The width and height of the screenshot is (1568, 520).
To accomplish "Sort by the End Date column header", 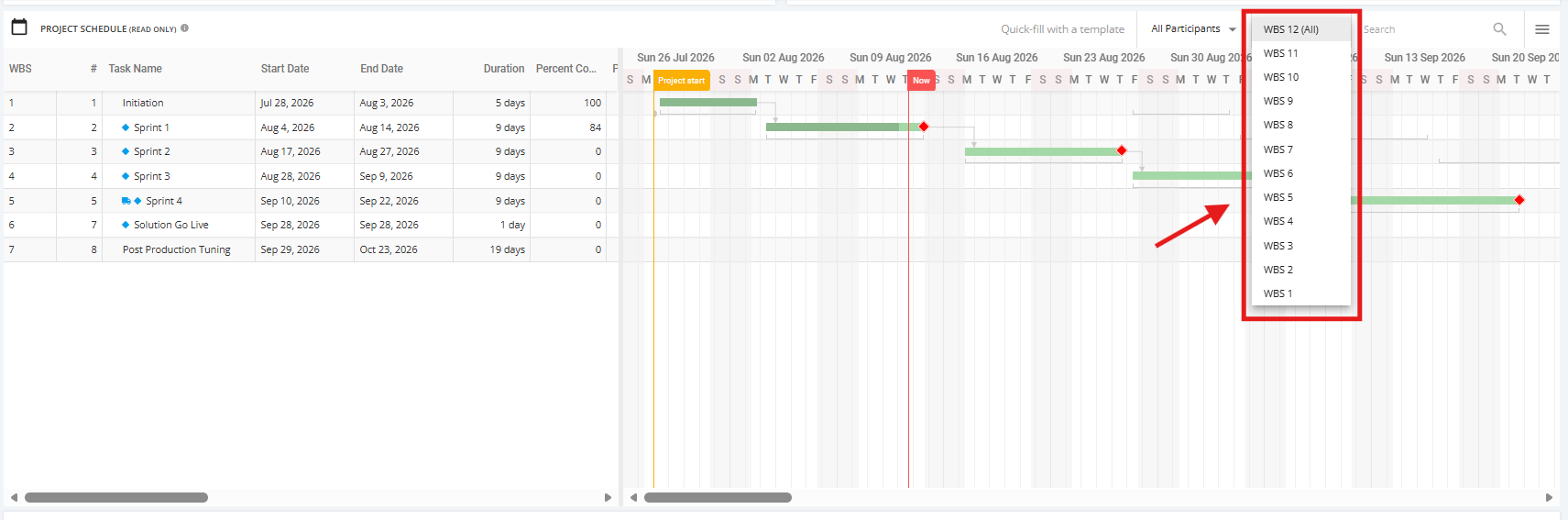I will (382, 69).
